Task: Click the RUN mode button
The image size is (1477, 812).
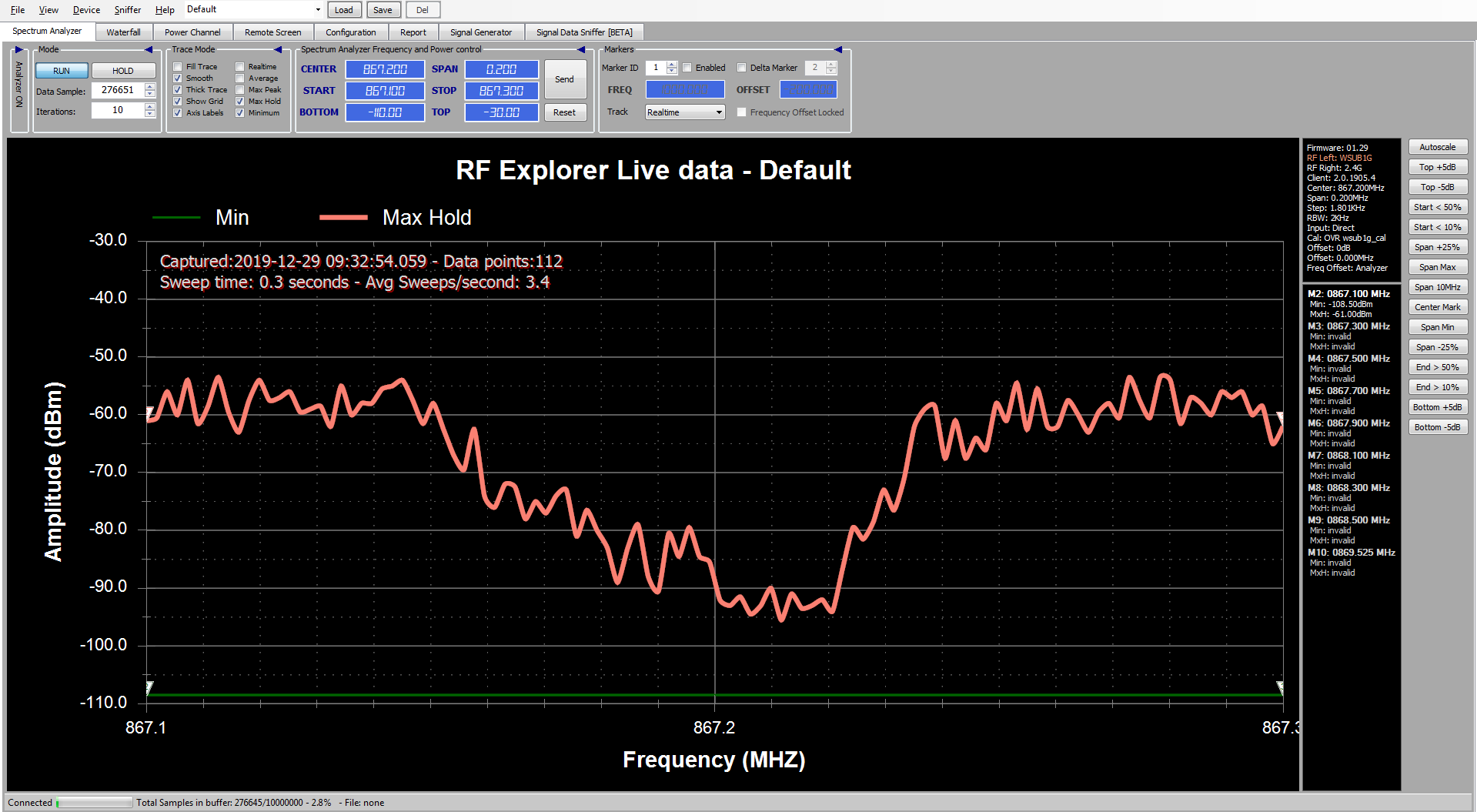Action: 62,71
